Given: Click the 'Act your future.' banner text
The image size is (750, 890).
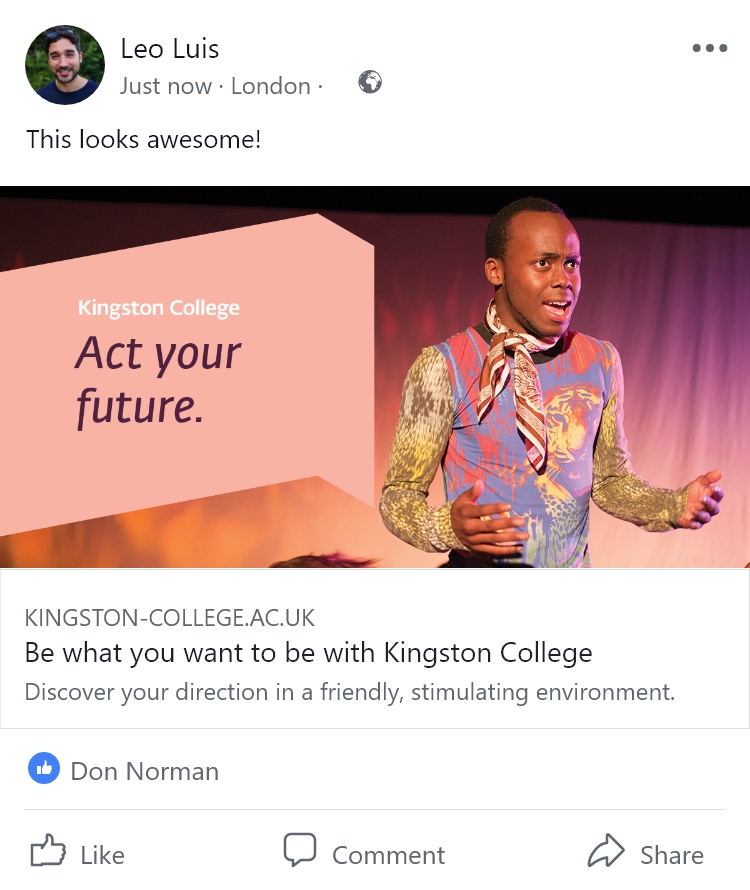Looking at the screenshot, I should [158, 380].
